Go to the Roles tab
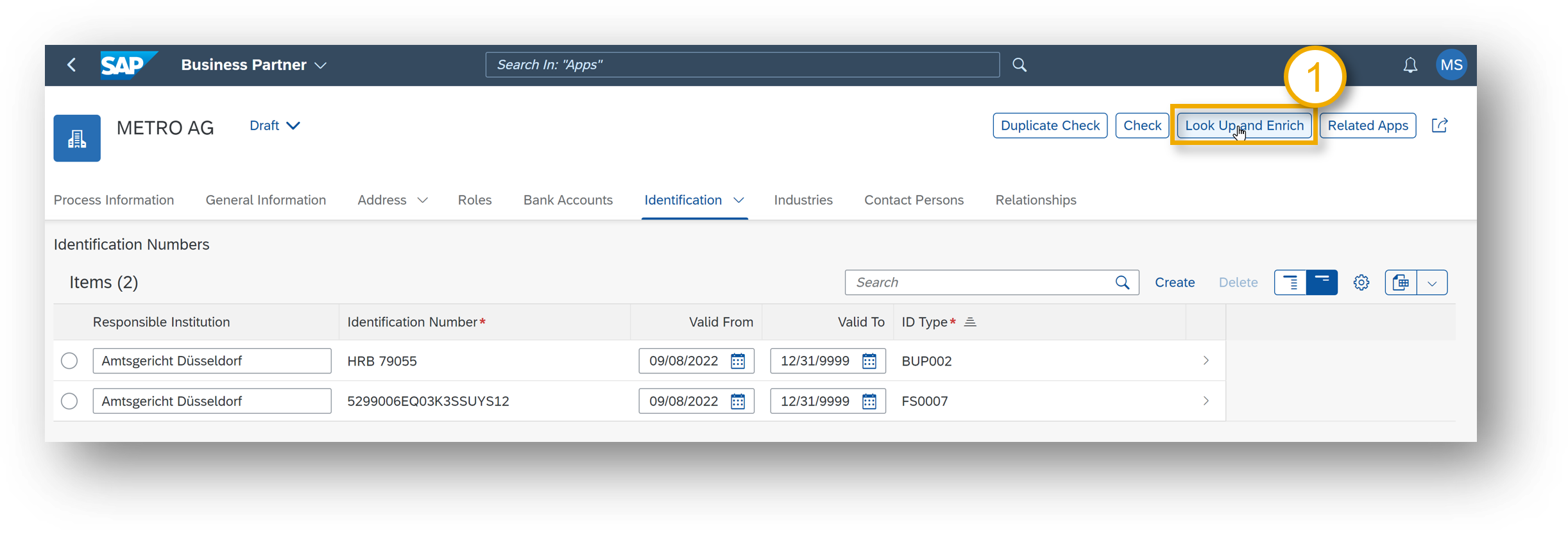The image size is (1568, 533). coord(475,200)
